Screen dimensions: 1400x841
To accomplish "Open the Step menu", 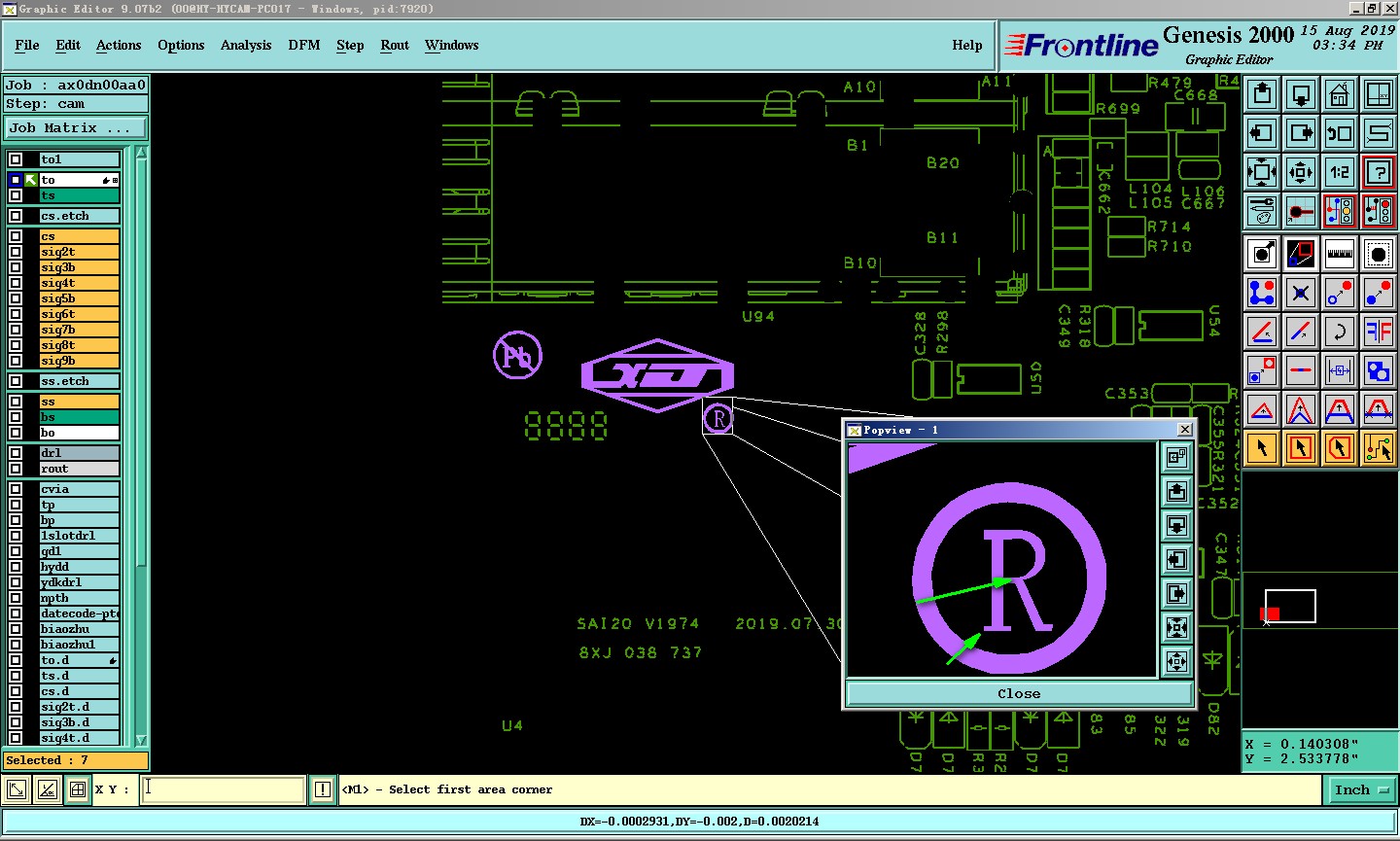I will click(x=350, y=45).
